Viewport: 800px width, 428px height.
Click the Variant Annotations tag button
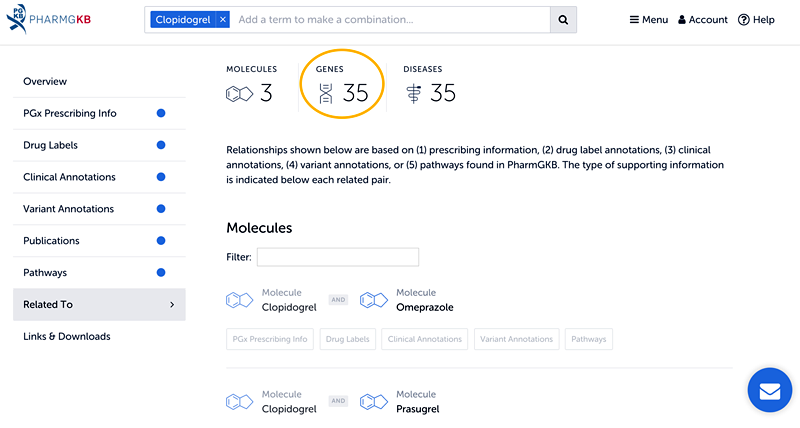pos(516,339)
